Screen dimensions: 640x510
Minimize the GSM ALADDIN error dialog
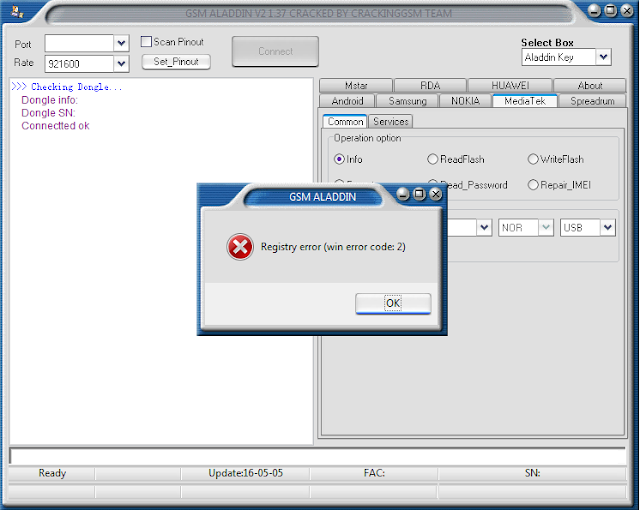pos(403,194)
